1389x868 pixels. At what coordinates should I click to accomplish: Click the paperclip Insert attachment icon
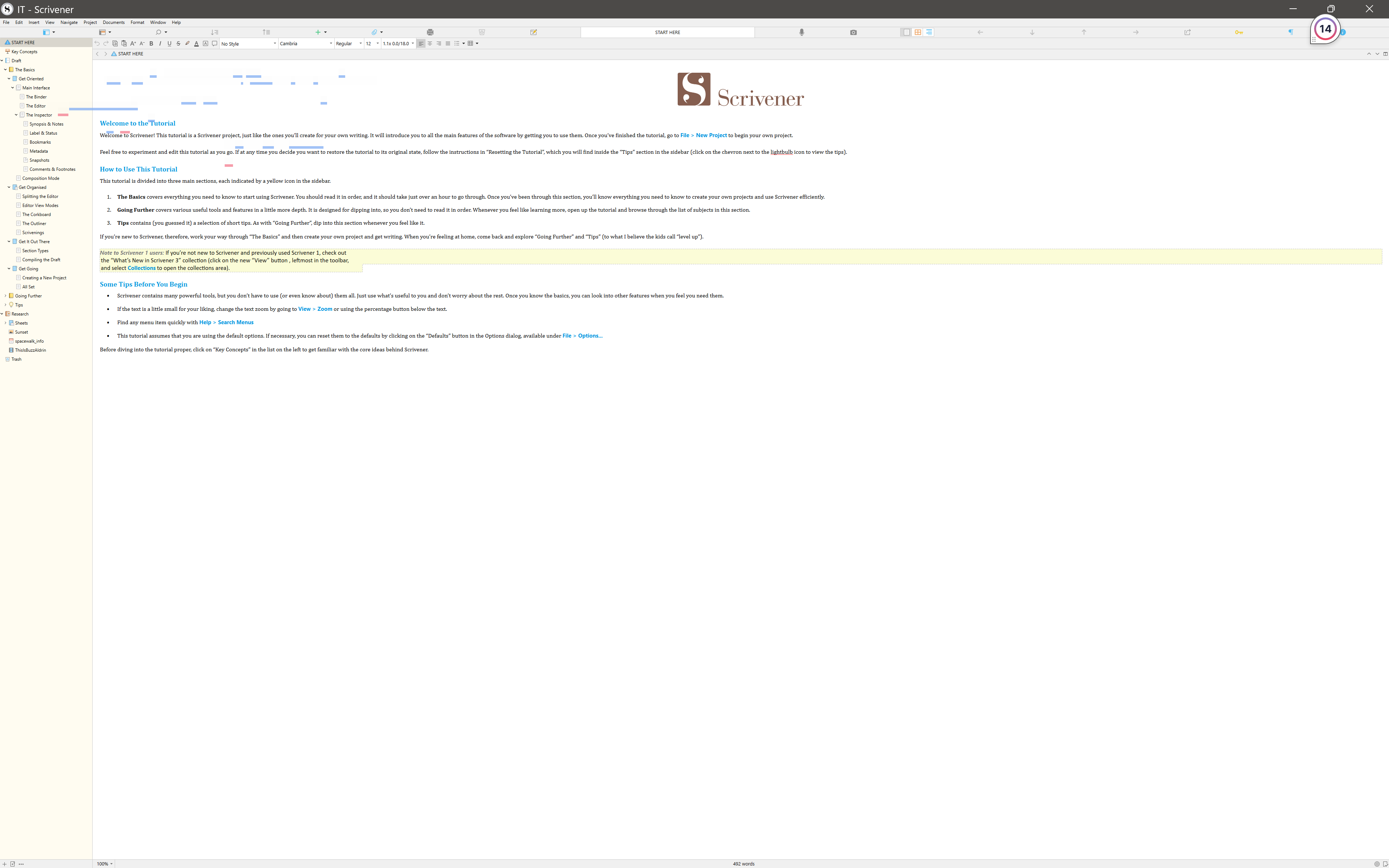tap(374, 32)
